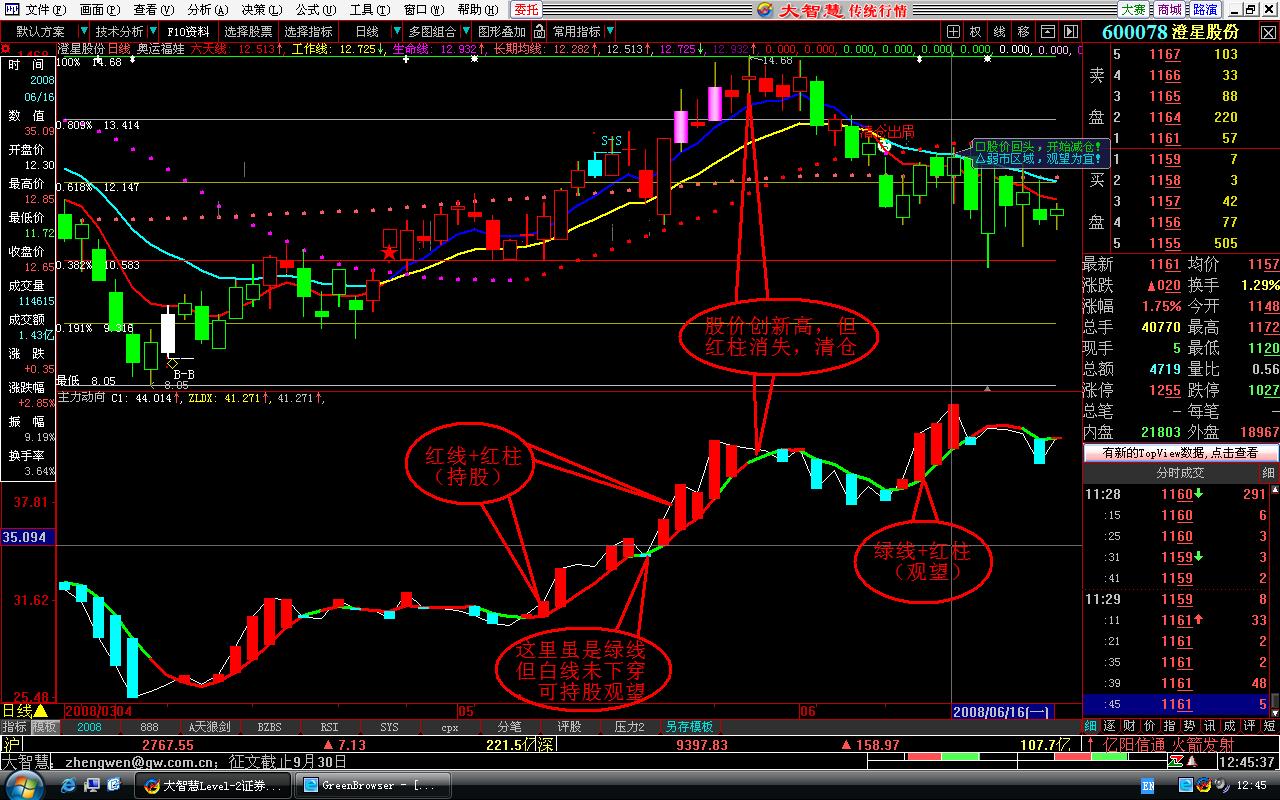The image size is (1280, 800).
Task: Open the 商城 store button
Action: click(x=1169, y=9)
